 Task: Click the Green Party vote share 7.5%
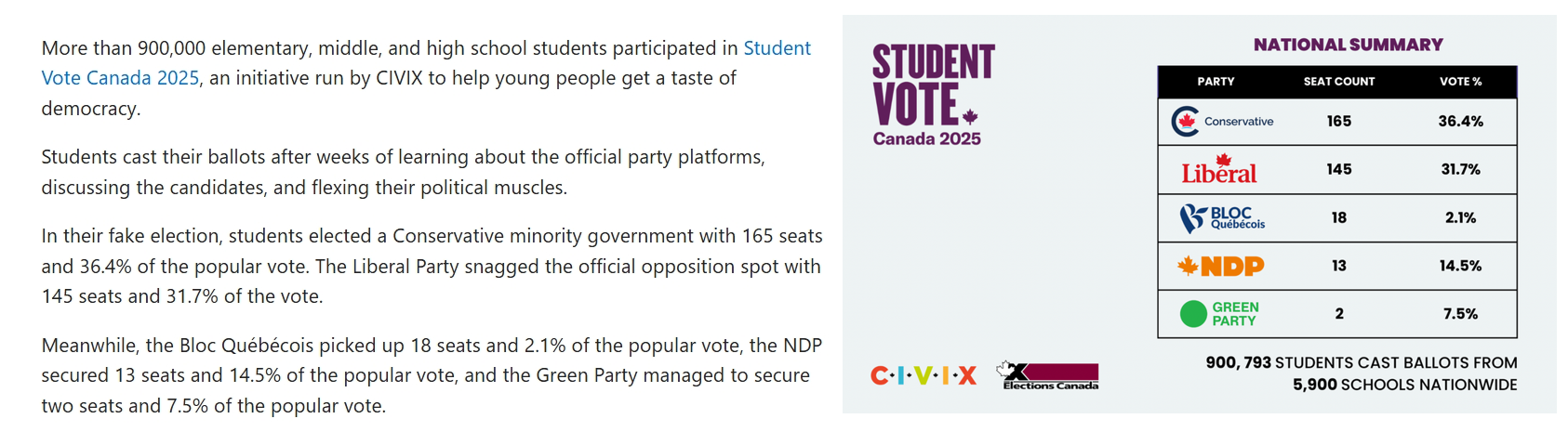point(1460,314)
